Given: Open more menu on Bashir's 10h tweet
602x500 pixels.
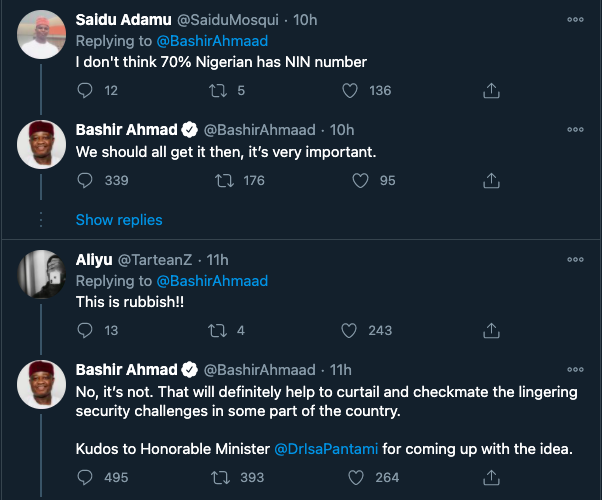Looking at the screenshot, I should pos(575,129).
